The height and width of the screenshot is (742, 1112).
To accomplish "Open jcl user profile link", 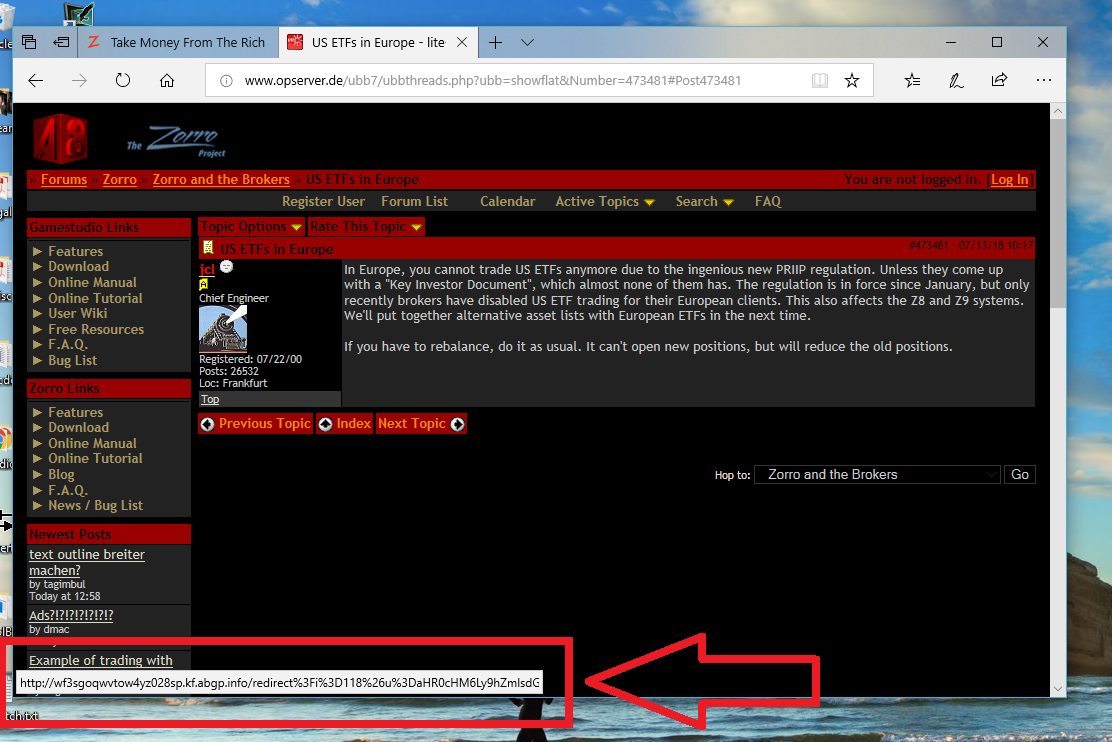I will point(207,269).
